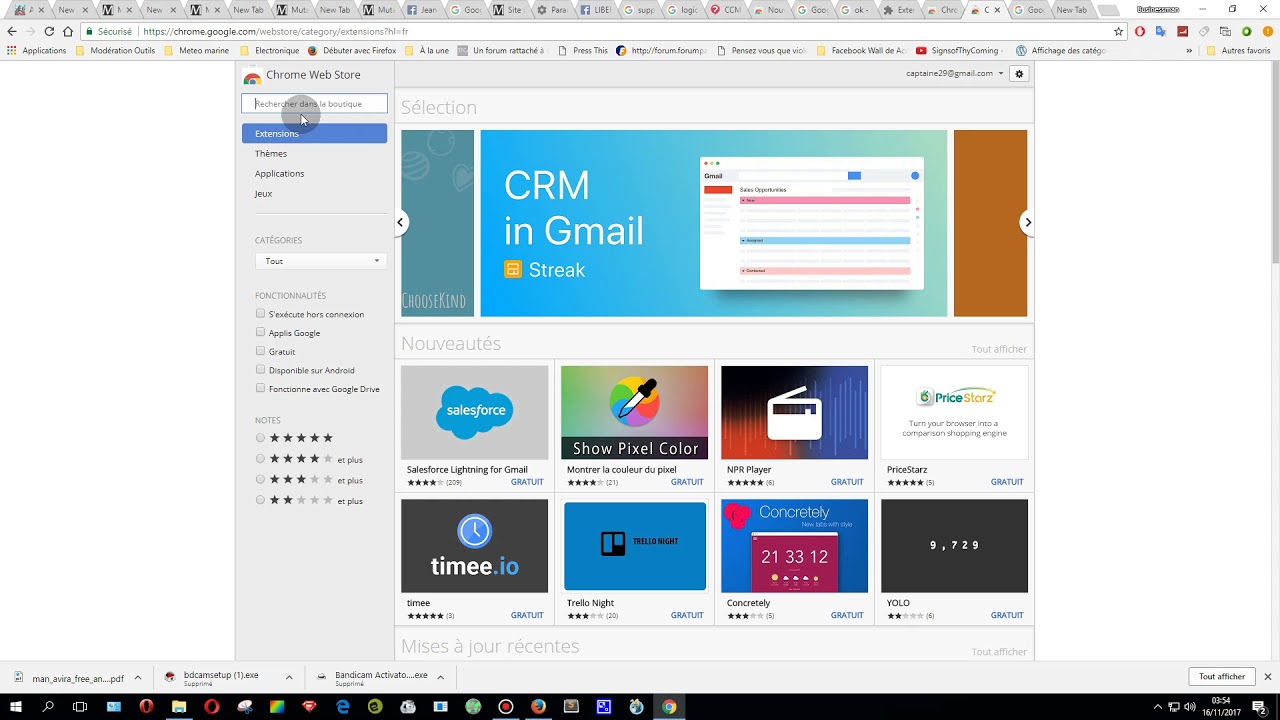The height and width of the screenshot is (720, 1280).
Task: Go back with browser back arrow
Action: [12, 31]
